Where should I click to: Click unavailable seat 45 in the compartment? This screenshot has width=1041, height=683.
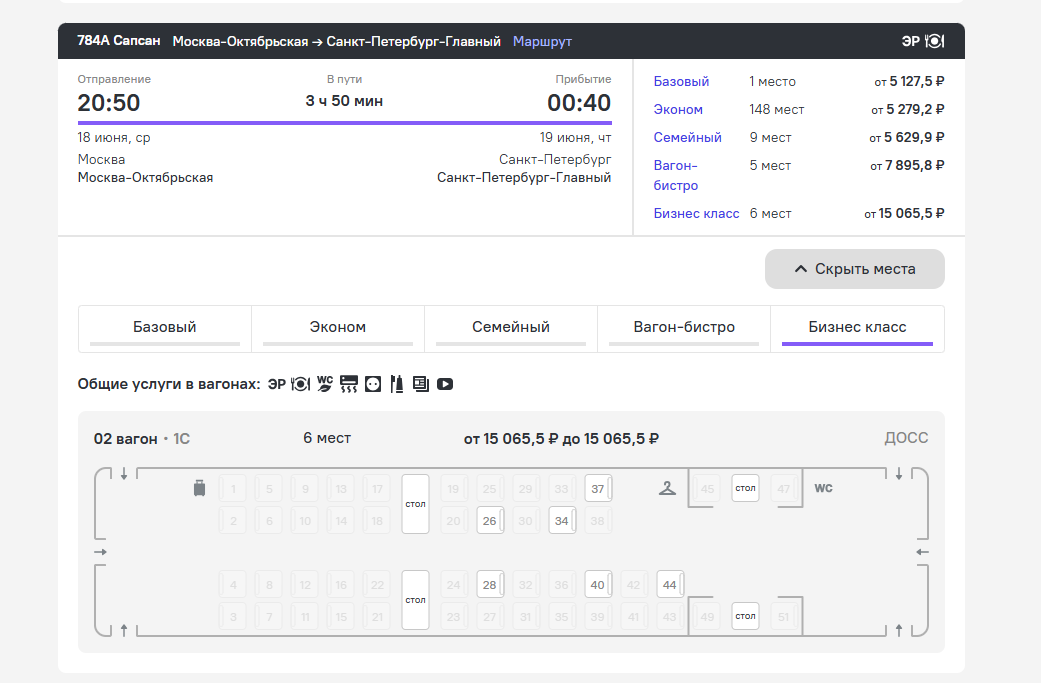(x=707, y=489)
